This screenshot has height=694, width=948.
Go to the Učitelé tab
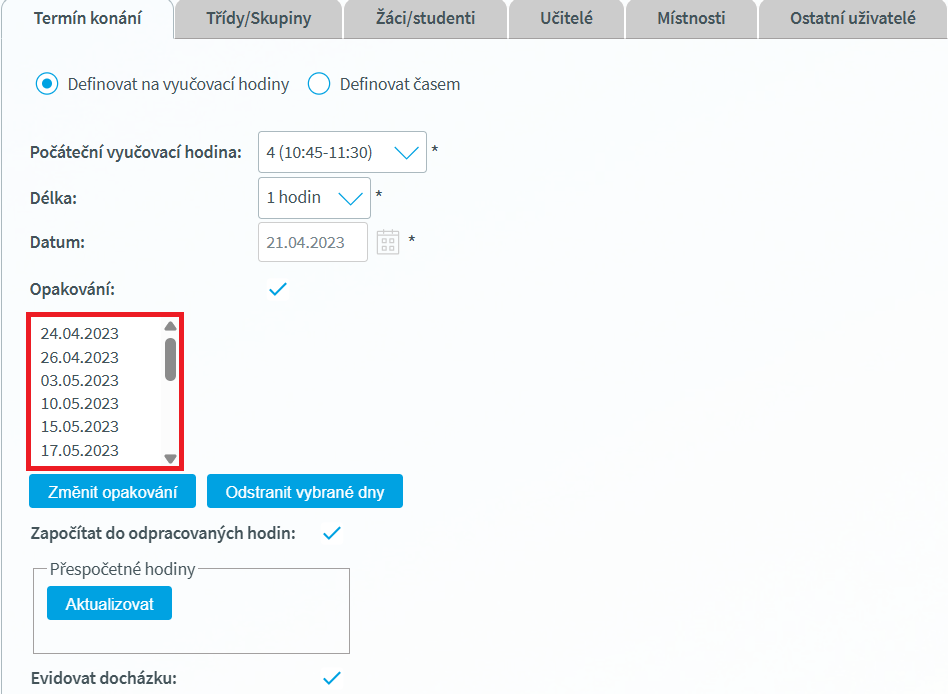click(567, 19)
